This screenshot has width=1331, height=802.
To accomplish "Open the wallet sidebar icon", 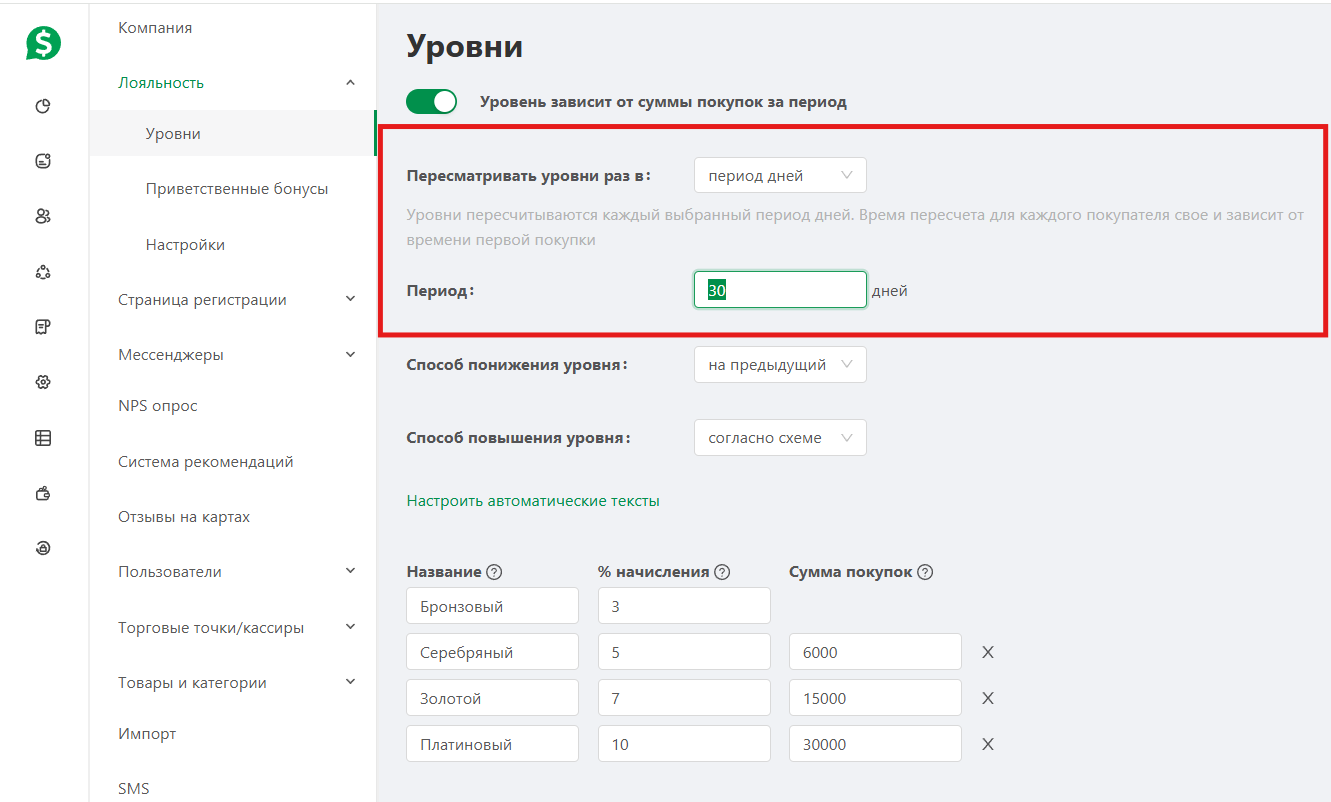I will point(43,493).
